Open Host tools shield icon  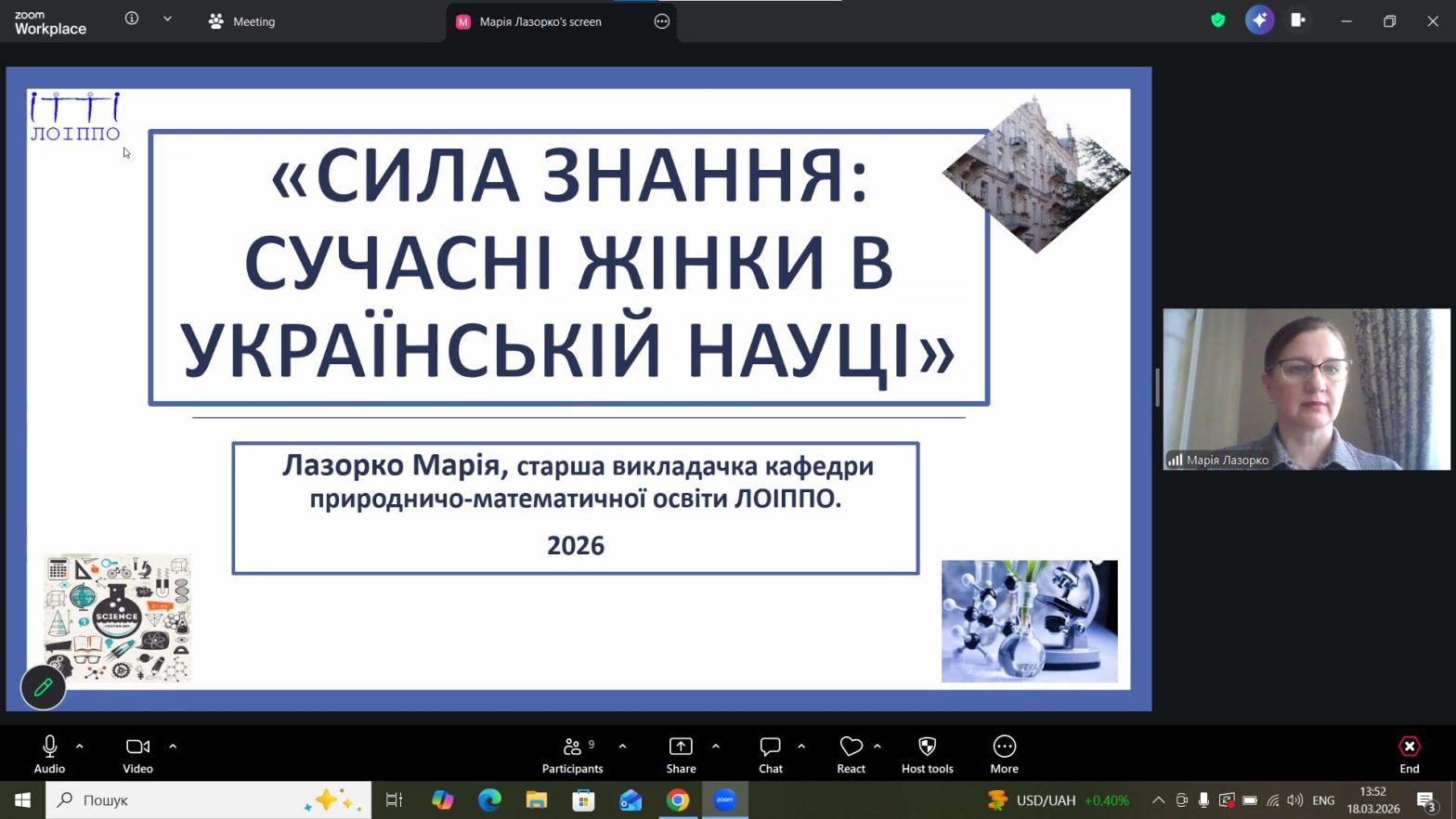(927, 754)
